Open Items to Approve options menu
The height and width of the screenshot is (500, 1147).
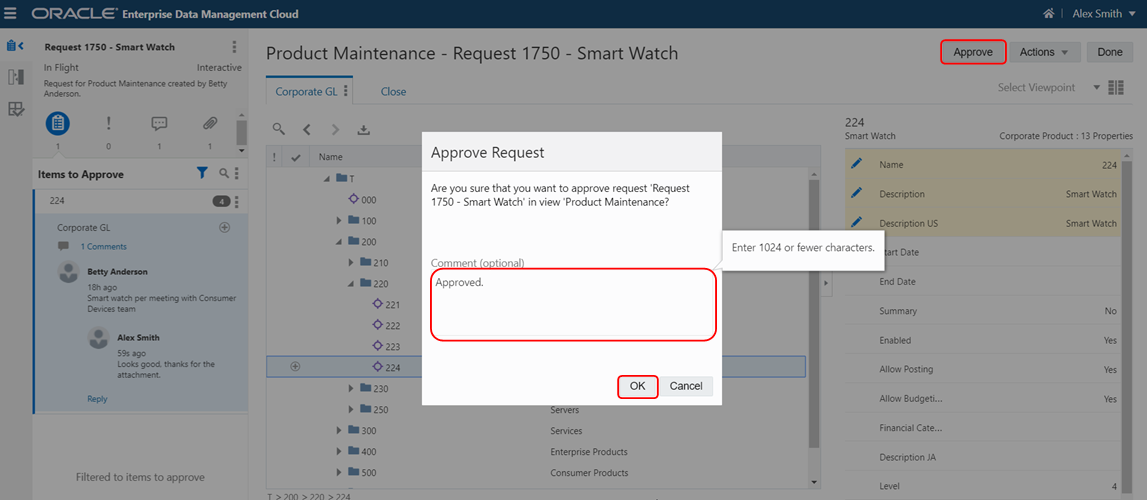(236, 173)
